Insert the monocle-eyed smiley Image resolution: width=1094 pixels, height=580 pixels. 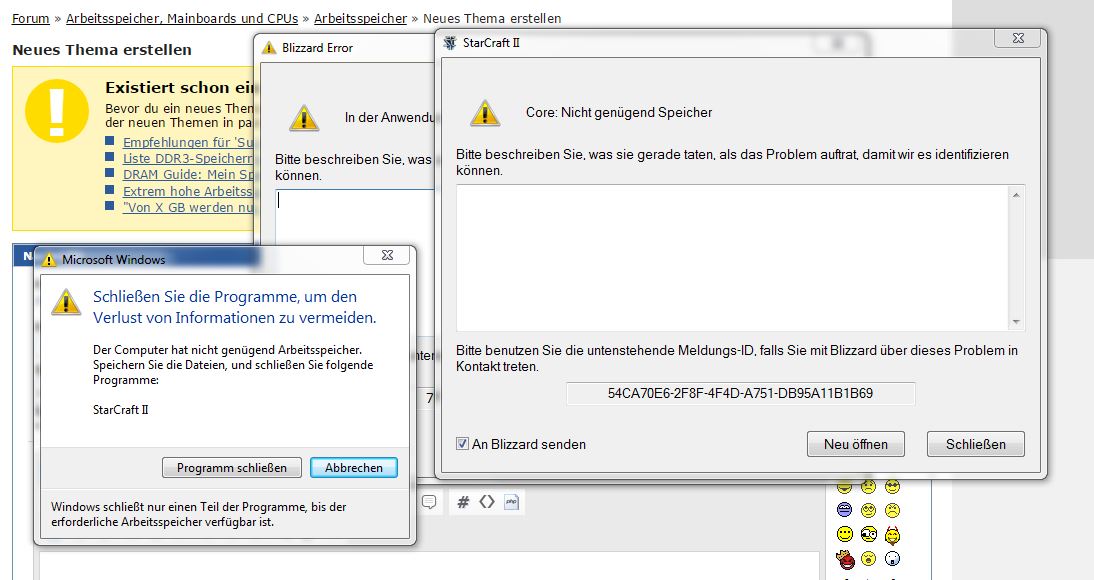click(x=869, y=534)
